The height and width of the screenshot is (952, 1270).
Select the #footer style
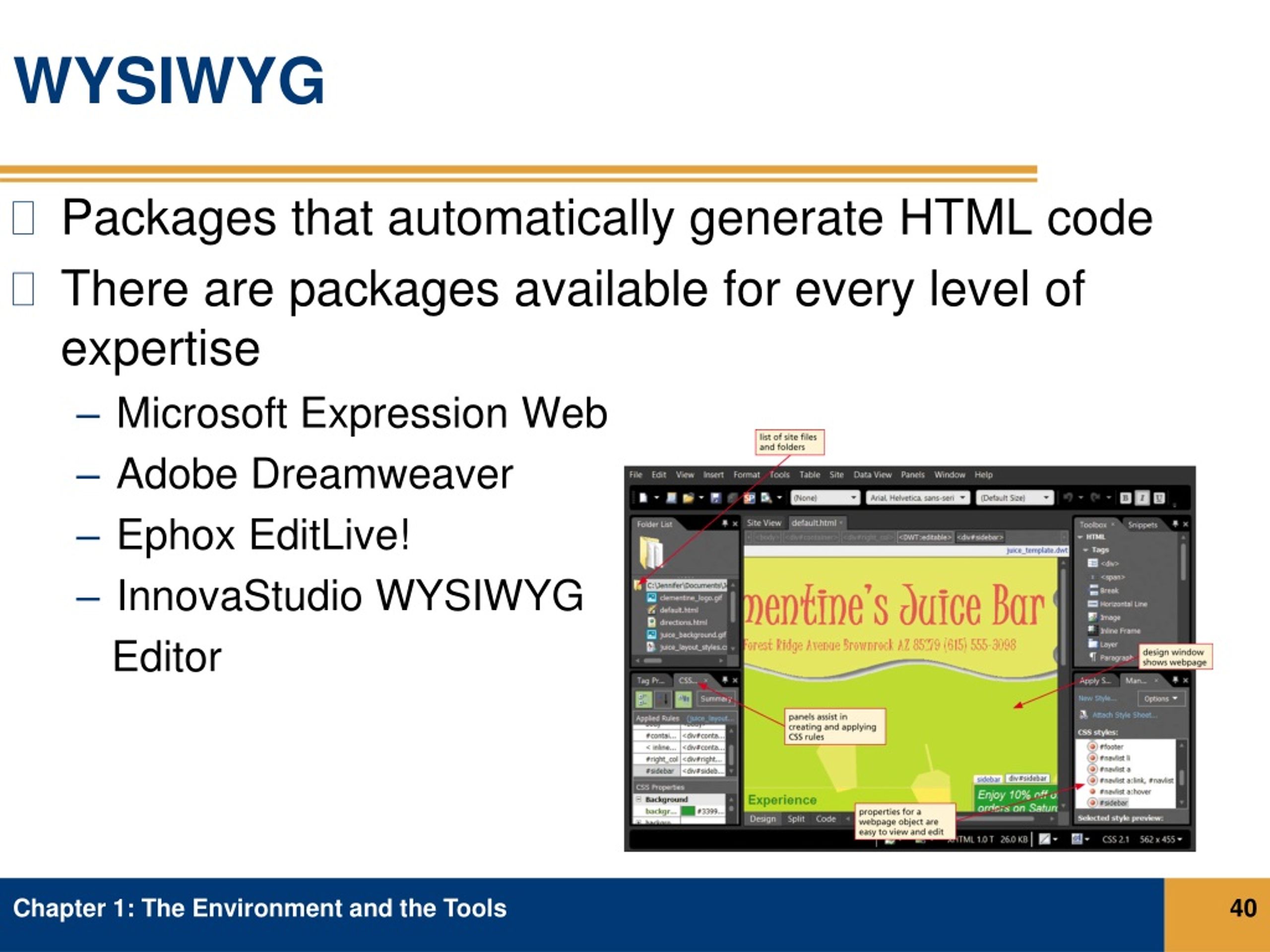[x=1106, y=747]
